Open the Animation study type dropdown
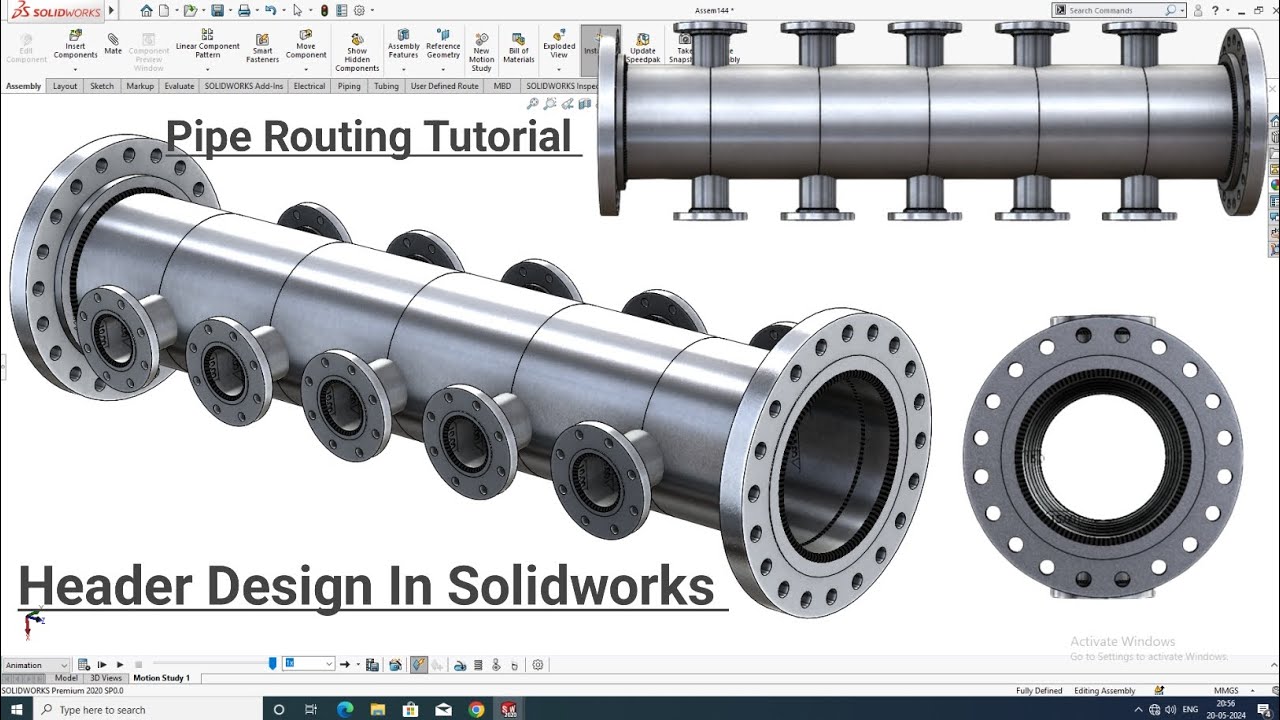The height and width of the screenshot is (720, 1280). (x=36, y=665)
